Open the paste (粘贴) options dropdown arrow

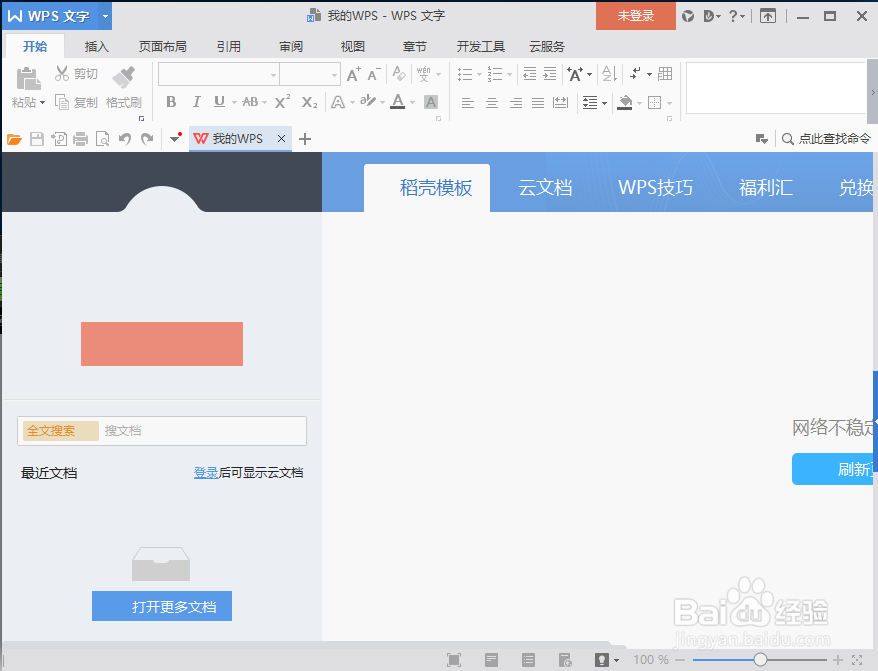click(x=42, y=102)
